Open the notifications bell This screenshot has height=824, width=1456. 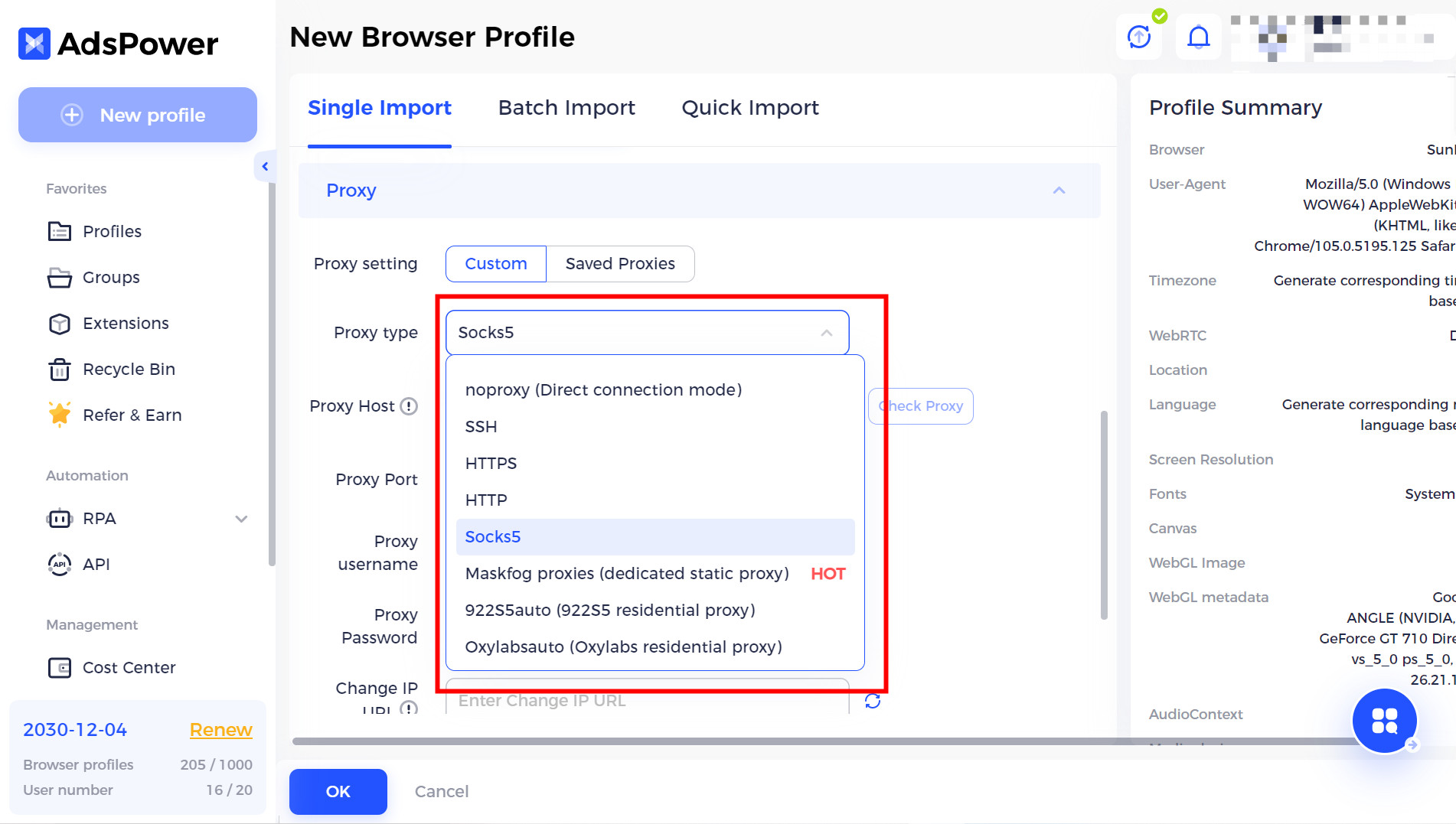tap(1199, 37)
